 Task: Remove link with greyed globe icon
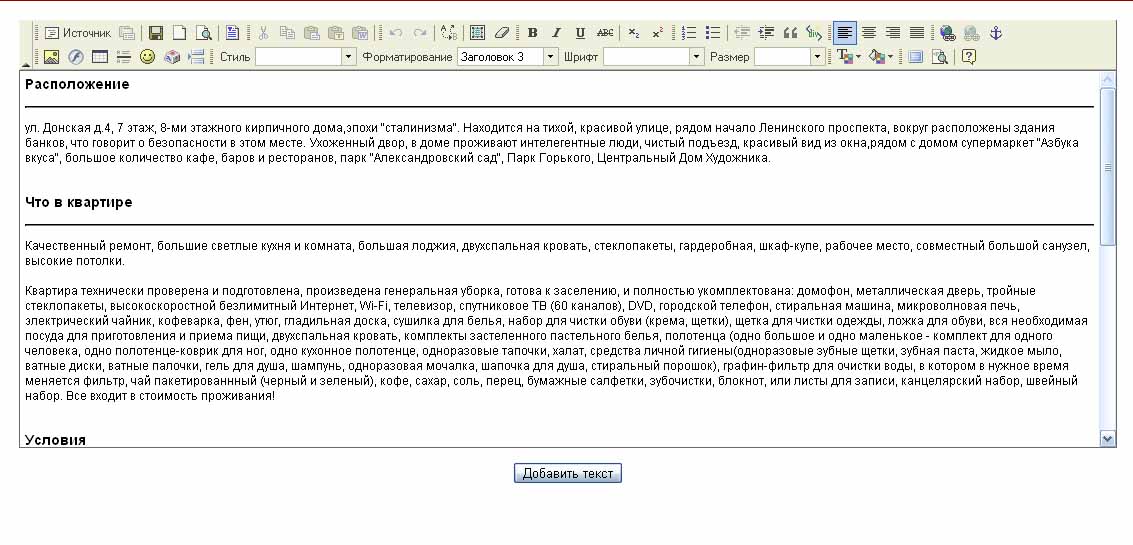(x=971, y=33)
